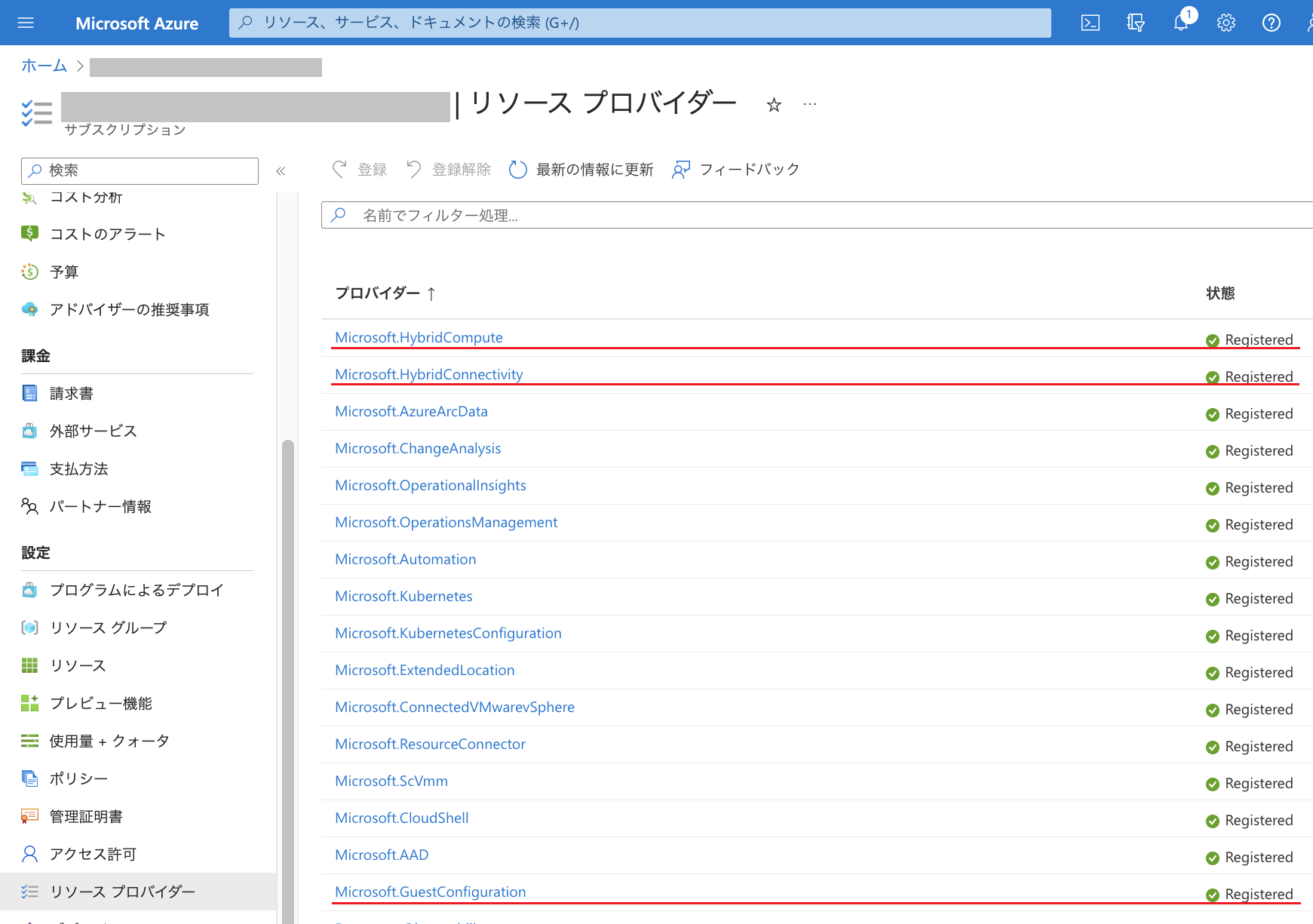The image size is (1313, 924).
Task: Select the Microsoft.HybridConnectivity provider
Action: [x=428, y=374]
